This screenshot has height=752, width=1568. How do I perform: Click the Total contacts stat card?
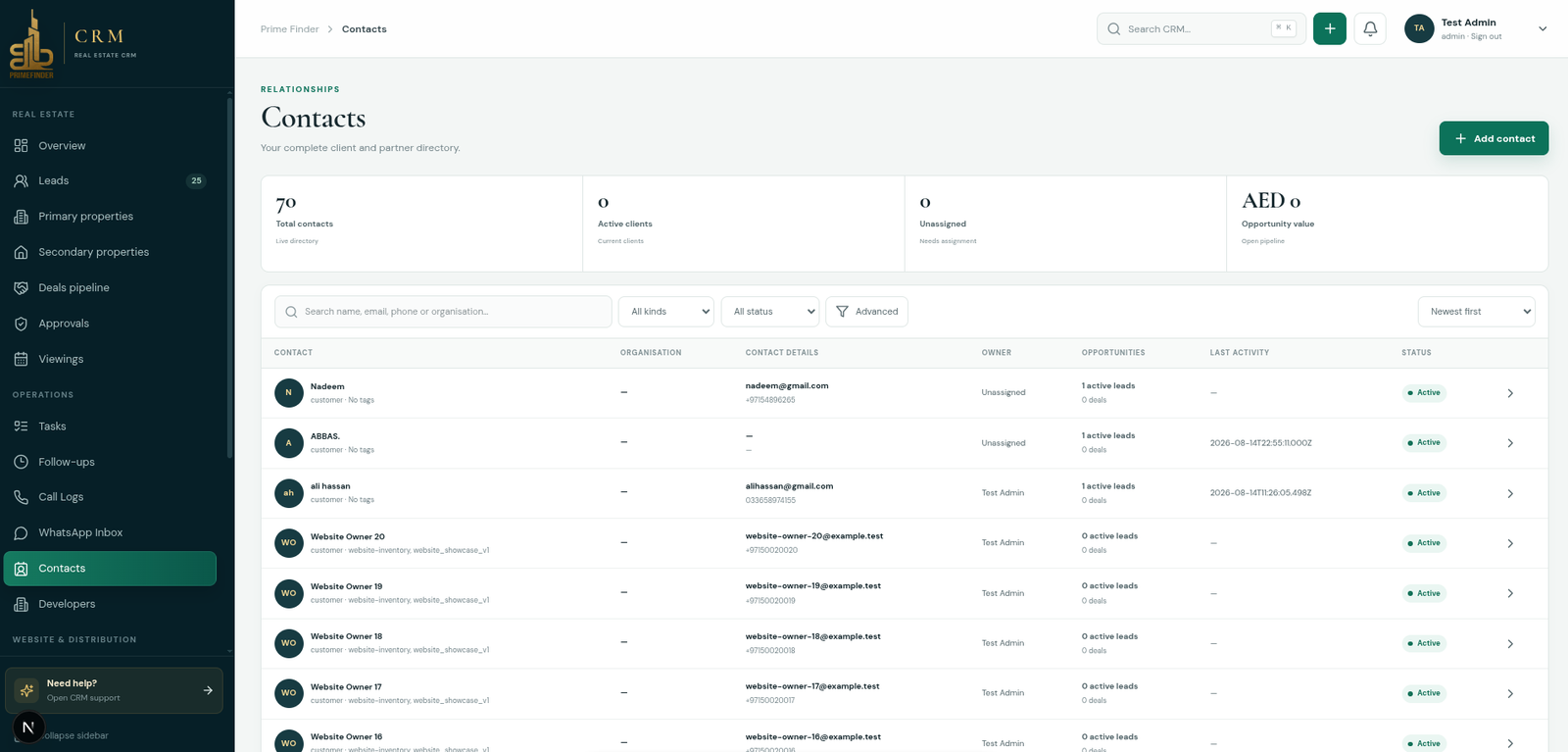click(x=421, y=224)
